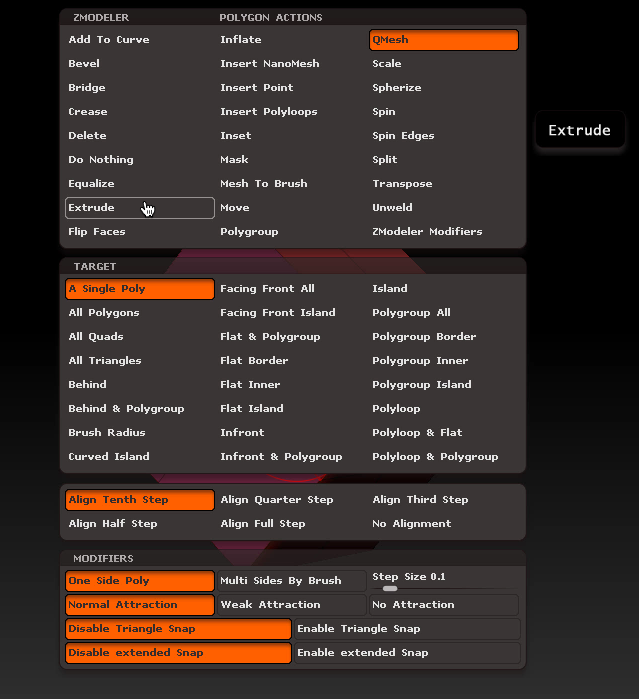
Task: Enable Multi Sides By Brush
Action: coord(292,581)
